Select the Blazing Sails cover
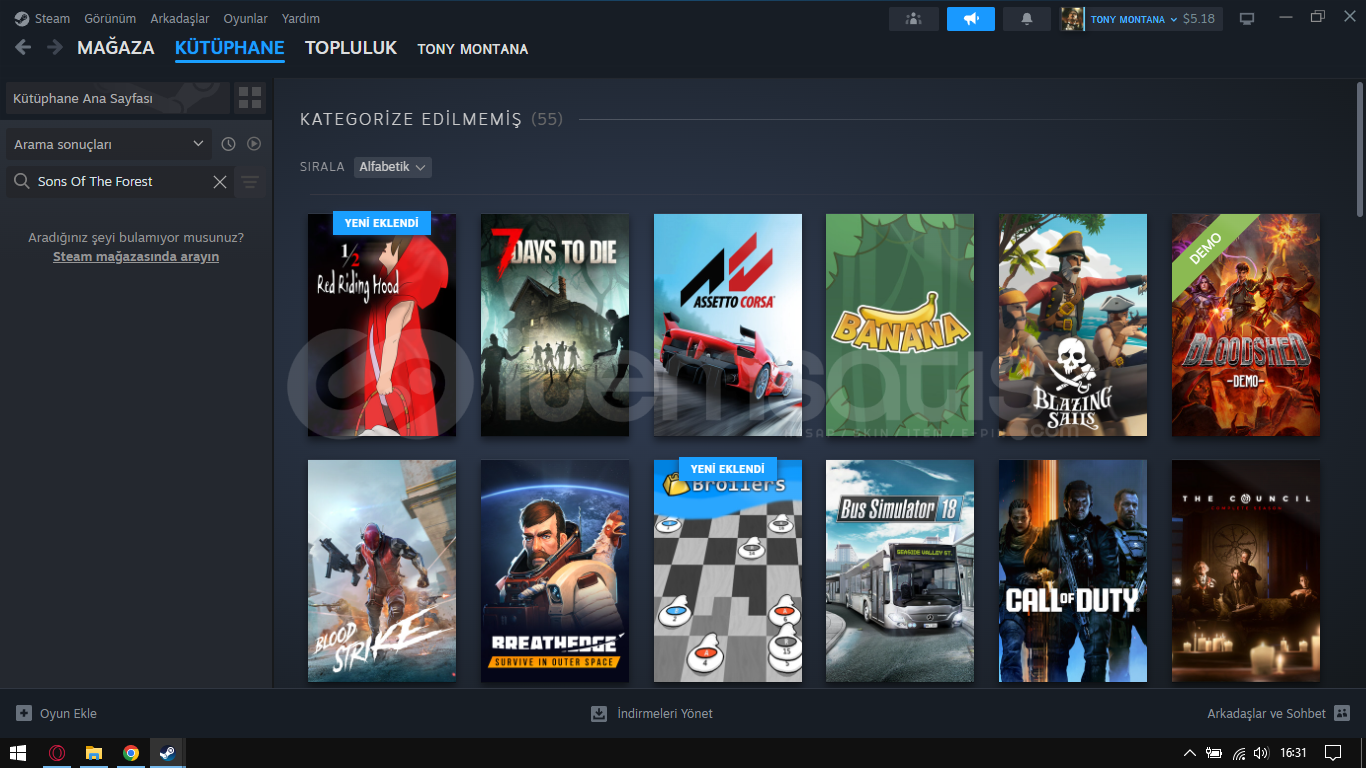The height and width of the screenshot is (768, 1366). pyautogui.click(x=1073, y=324)
